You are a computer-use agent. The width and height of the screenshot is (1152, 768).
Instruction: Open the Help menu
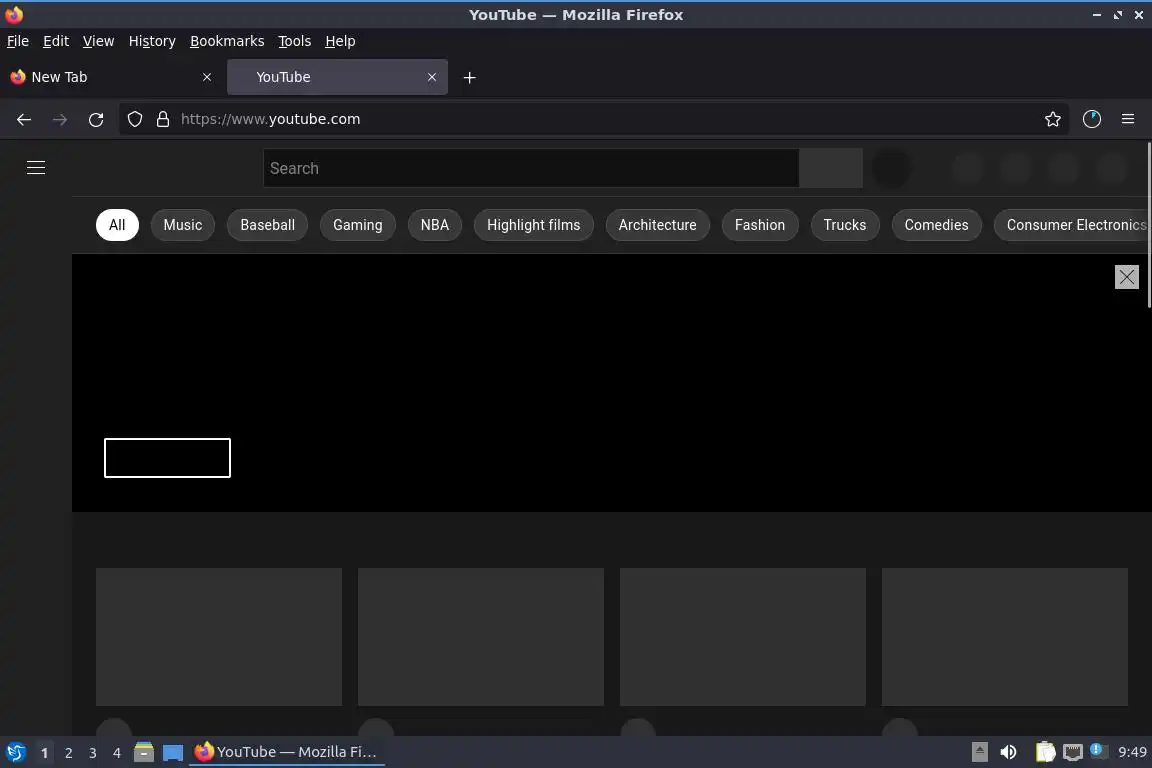point(340,41)
